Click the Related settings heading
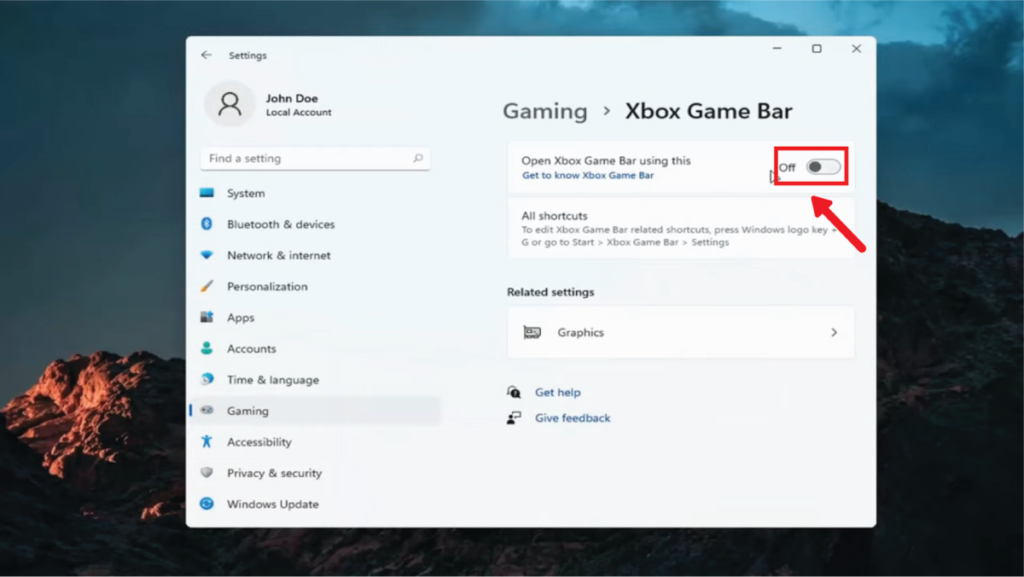The width and height of the screenshot is (1024, 577). point(551,292)
